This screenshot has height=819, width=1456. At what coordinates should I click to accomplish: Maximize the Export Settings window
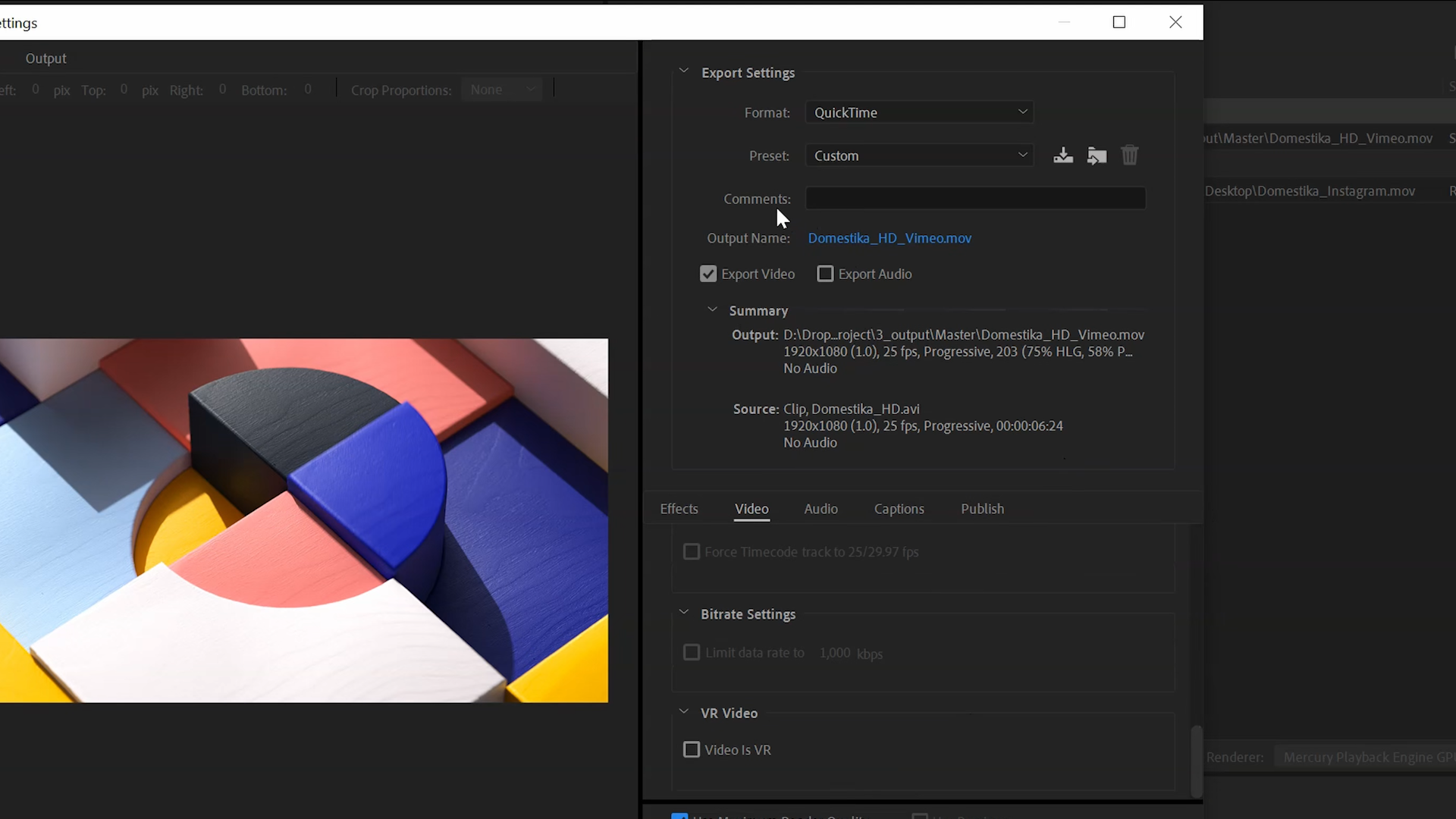(x=1119, y=22)
